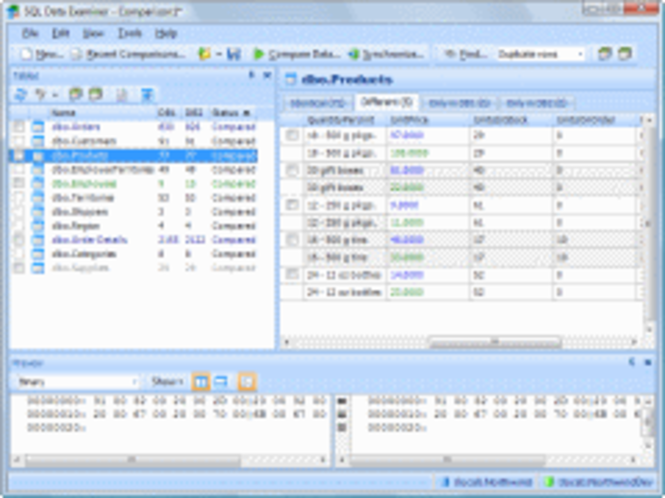
Task: Expand the filter icon's dropdown arrow
Action: tap(55, 95)
